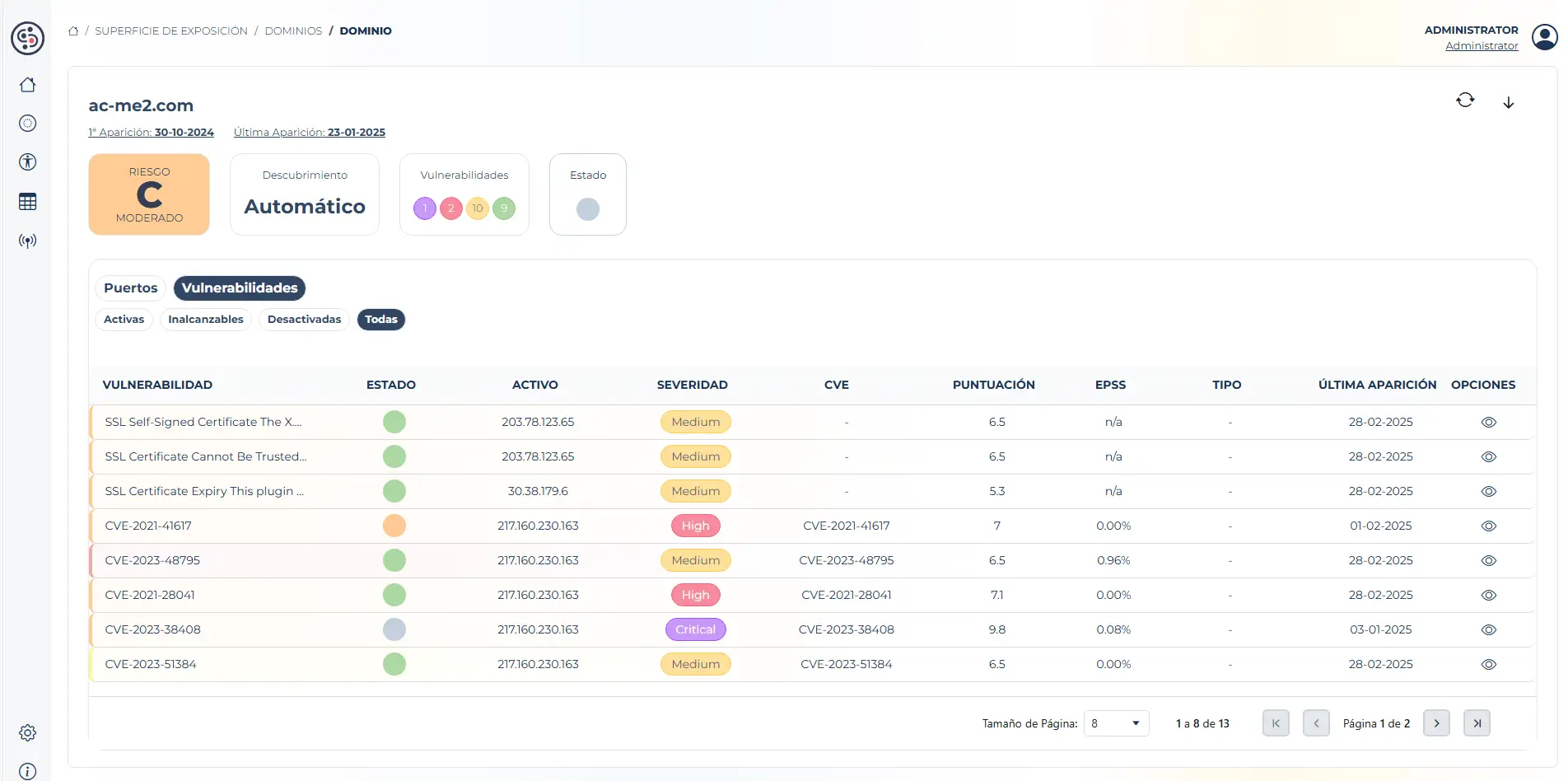Click eye icon for CVE-2023-38408 row
The height and width of the screenshot is (781, 1568).
point(1488,629)
